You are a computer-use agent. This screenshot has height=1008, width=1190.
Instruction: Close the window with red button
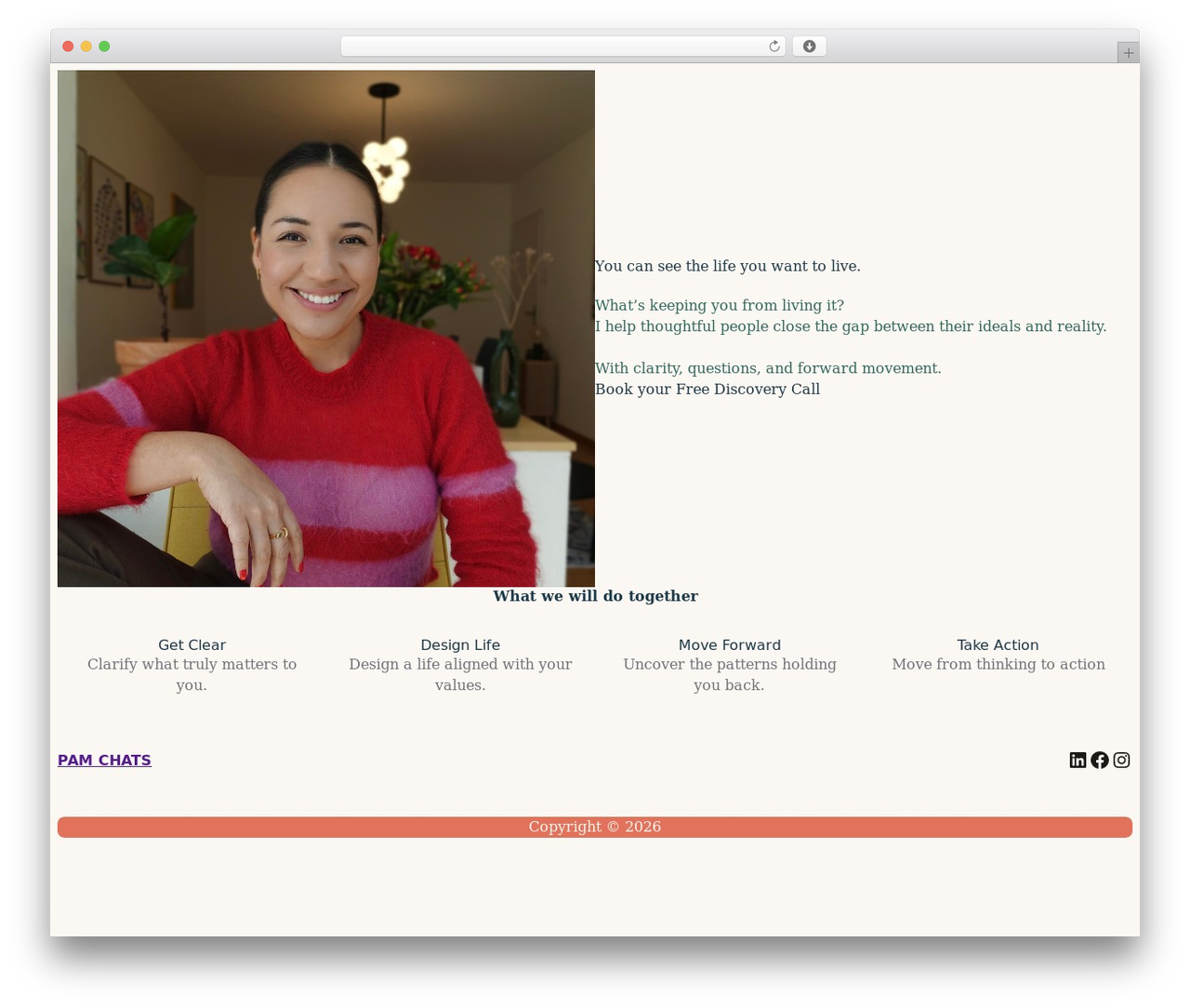pos(68,46)
